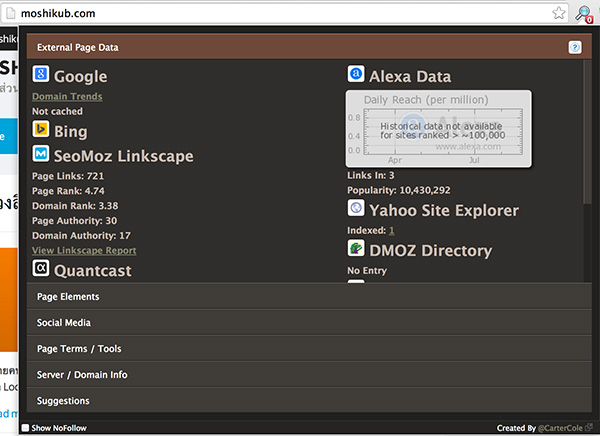Click 'Popularity: 10,430,292' value
This screenshot has height=436, width=600.
[399, 190]
